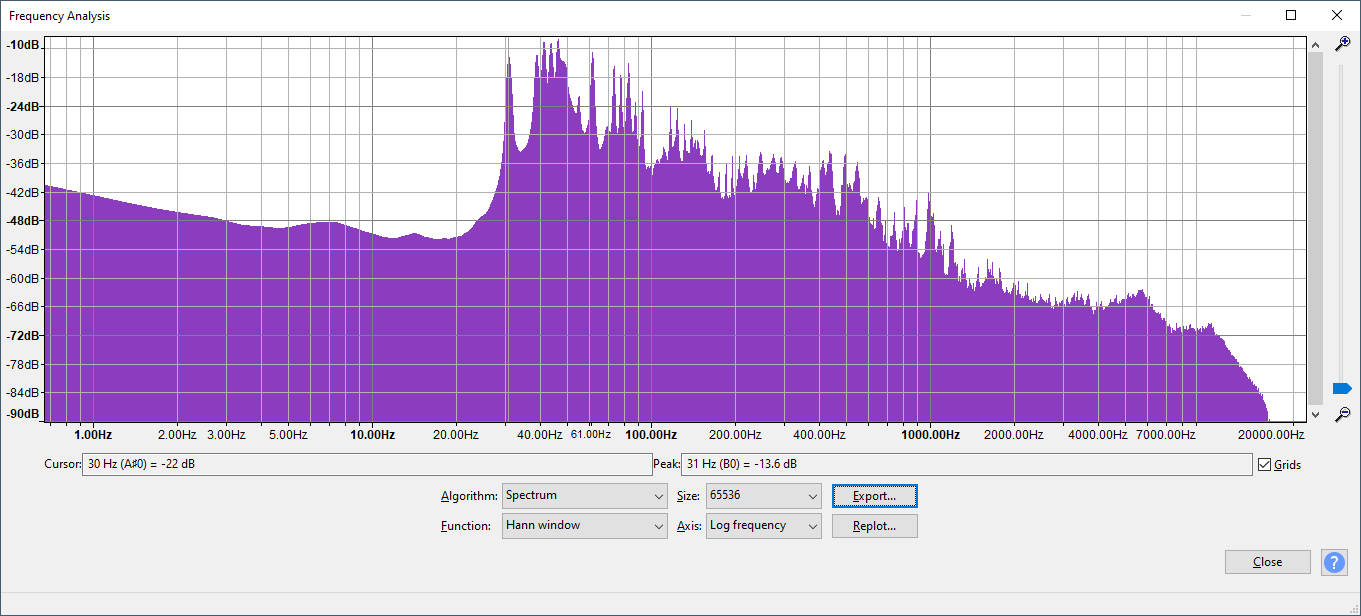Open help with the question mark icon
This screenshot has width=1361, height=616.
(x=1334, y=562)
